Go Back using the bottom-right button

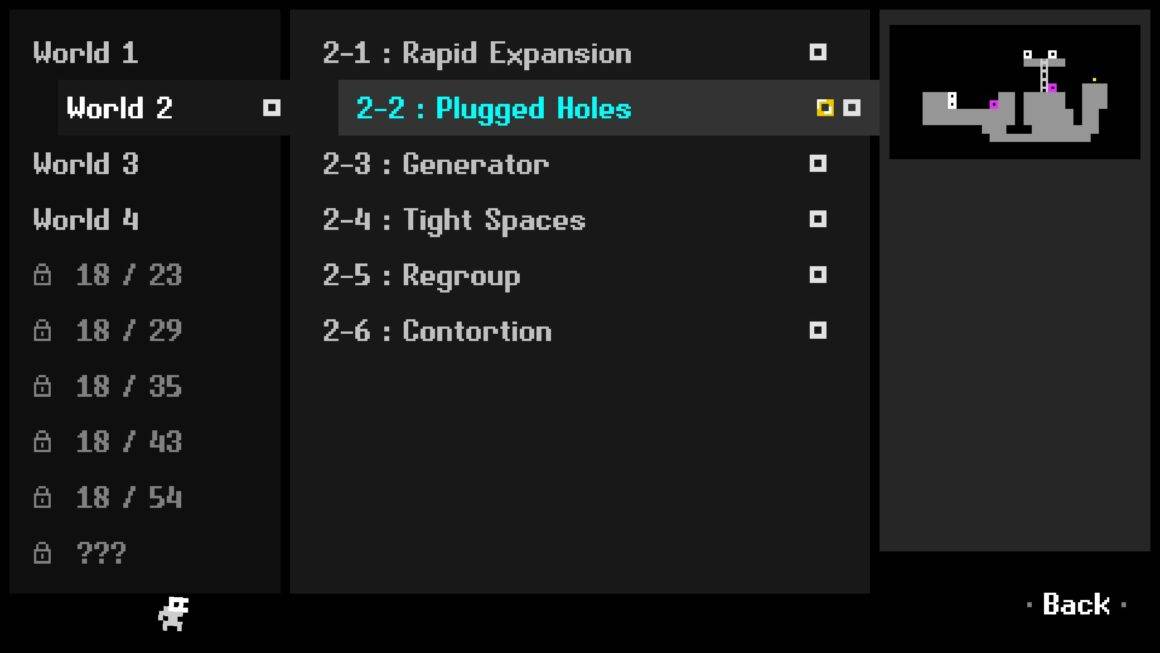click(1076, 605)
